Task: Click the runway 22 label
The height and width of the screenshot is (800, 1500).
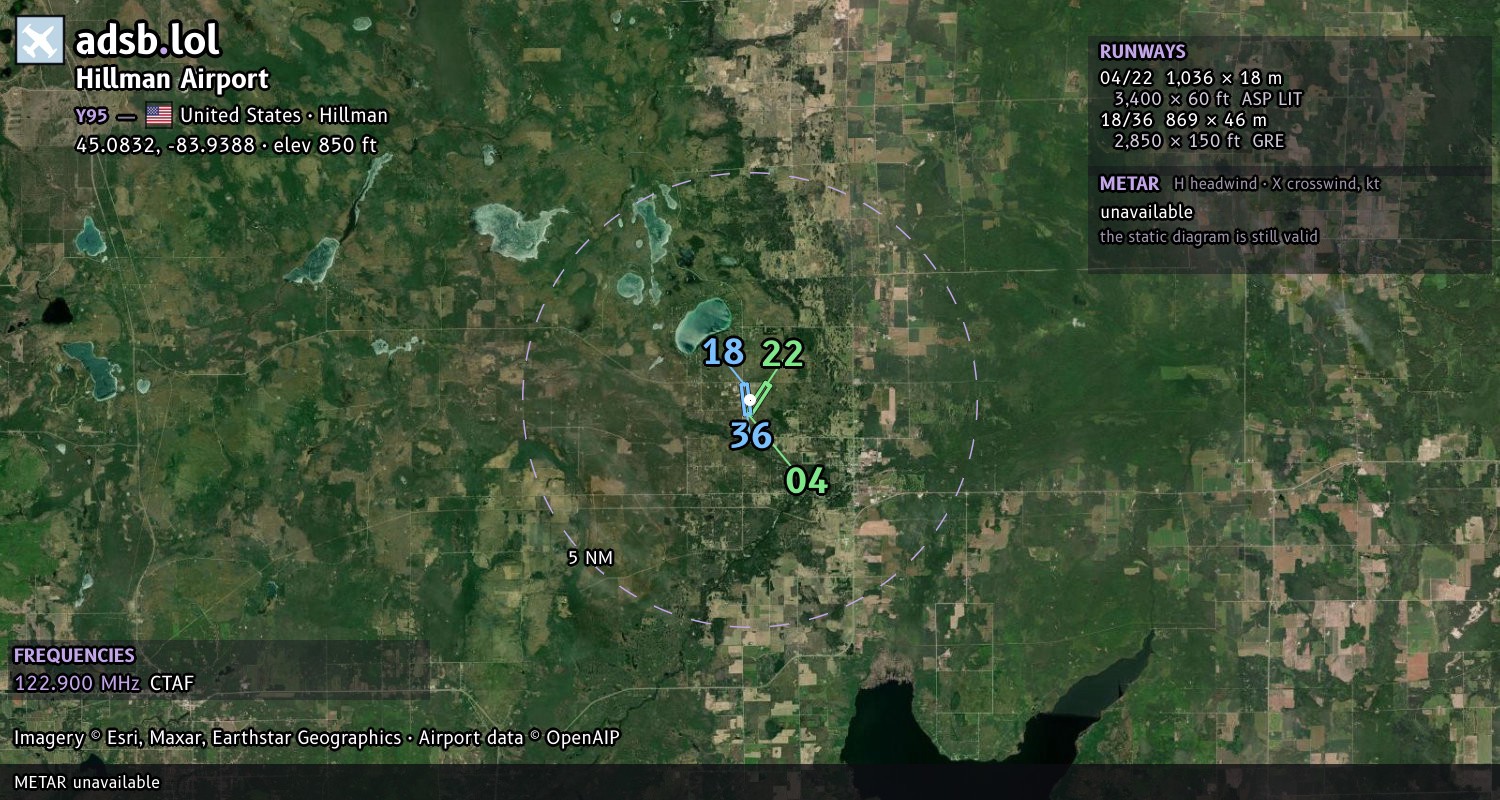Action: pyautogui.click(x=782, y=353)
